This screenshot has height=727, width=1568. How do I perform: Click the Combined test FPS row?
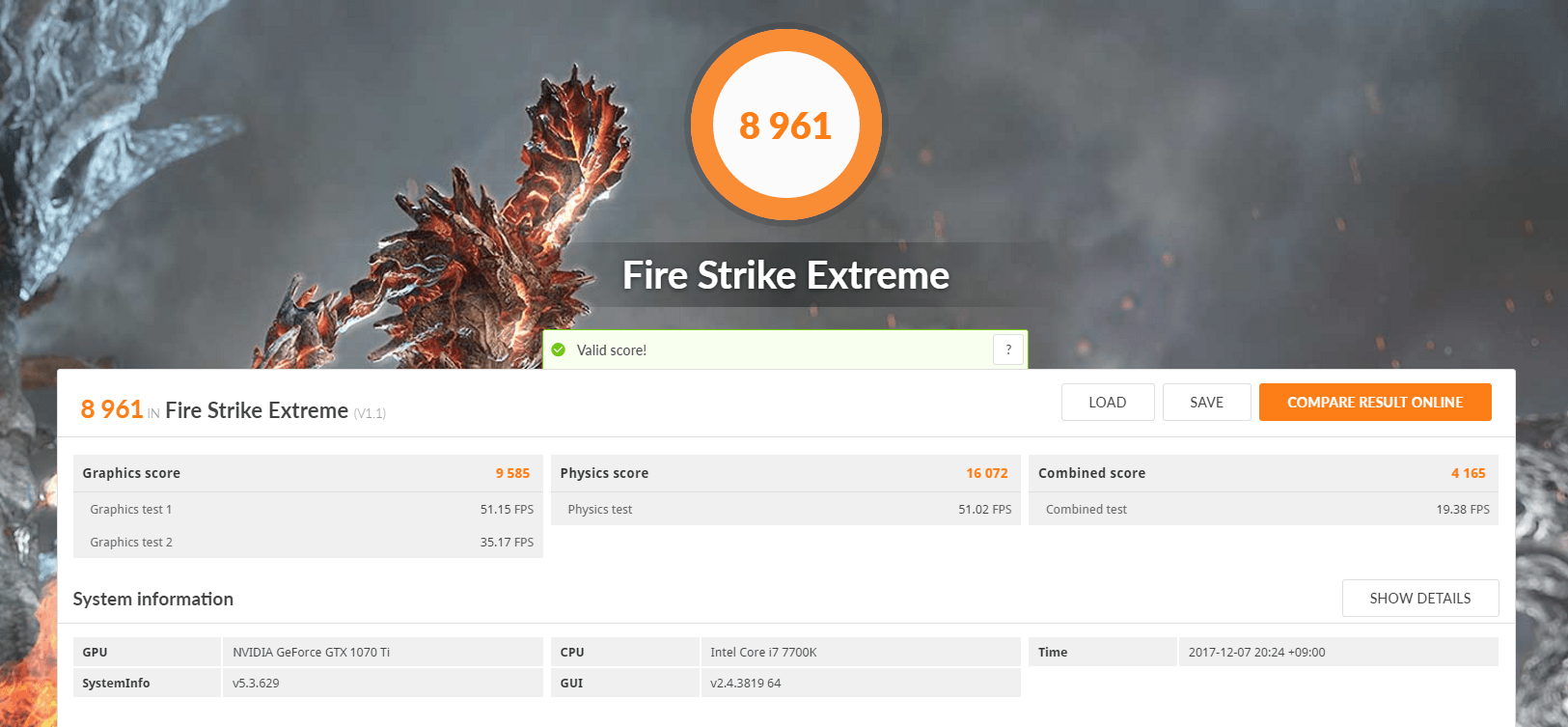pos(1262,510)
